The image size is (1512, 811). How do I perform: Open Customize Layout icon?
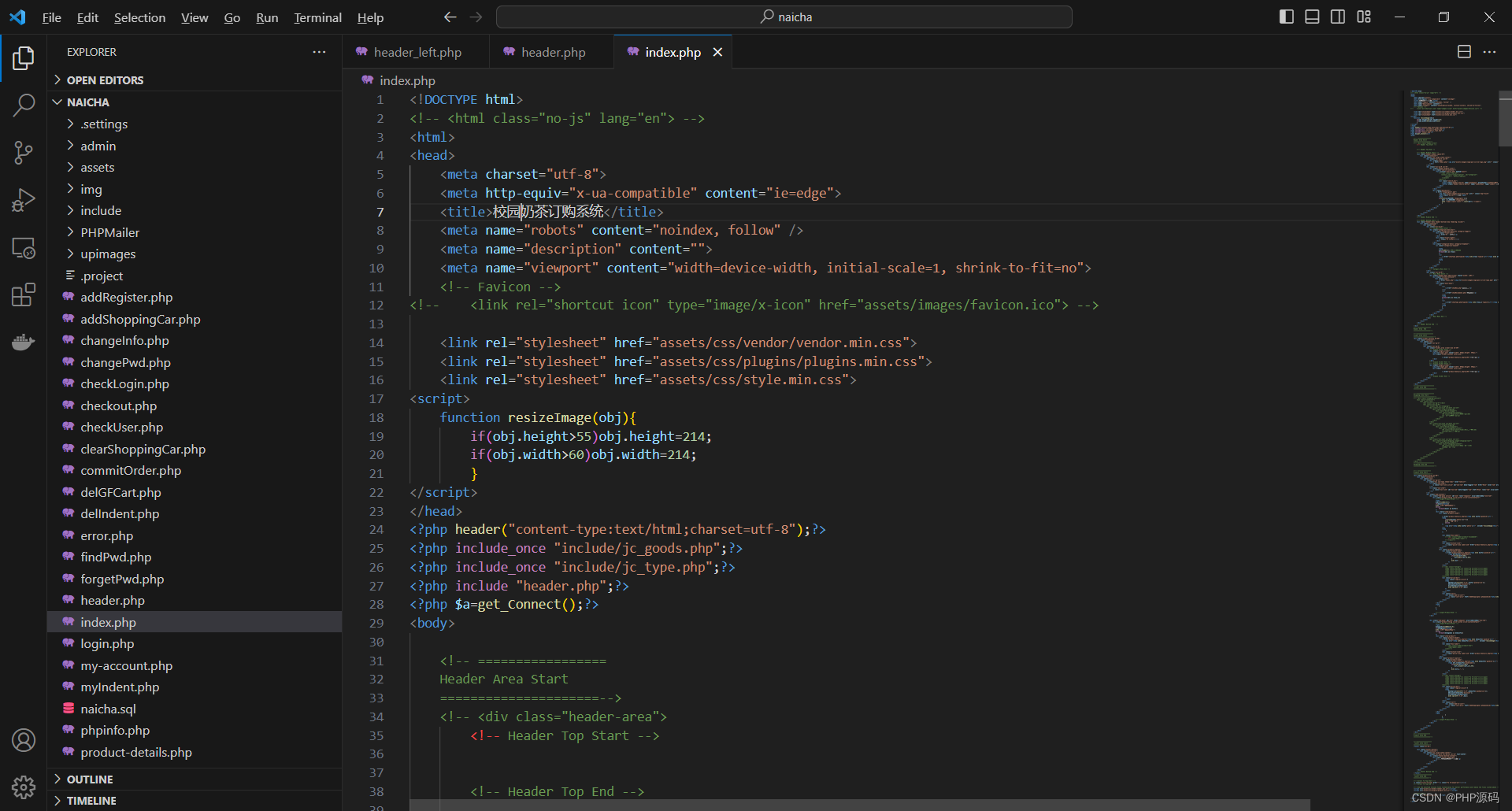pos(1364,17)
